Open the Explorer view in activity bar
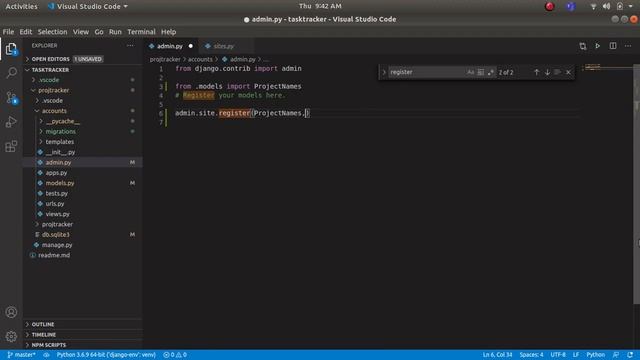Screen dimensions: 640x360 (x=11, y=49)
